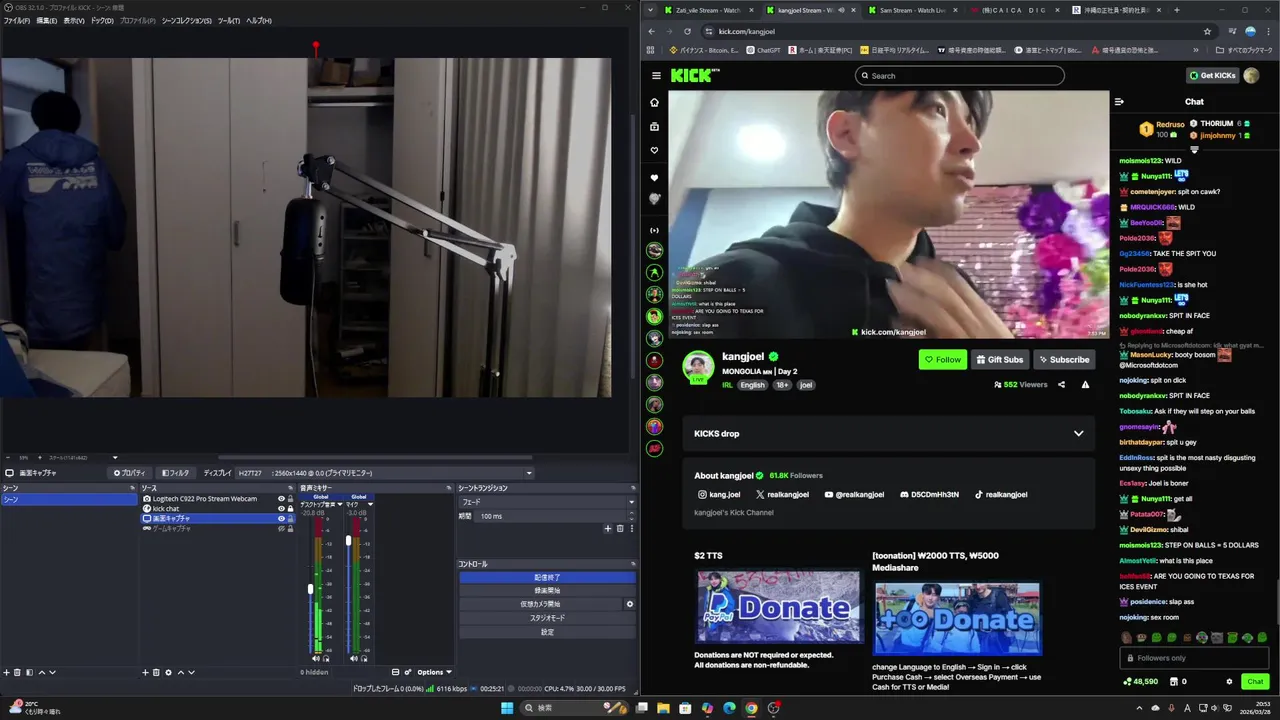Screen dimensions: 1280x720
Task: Click 録画開始 to start recording
Action: tap(547, 591)
